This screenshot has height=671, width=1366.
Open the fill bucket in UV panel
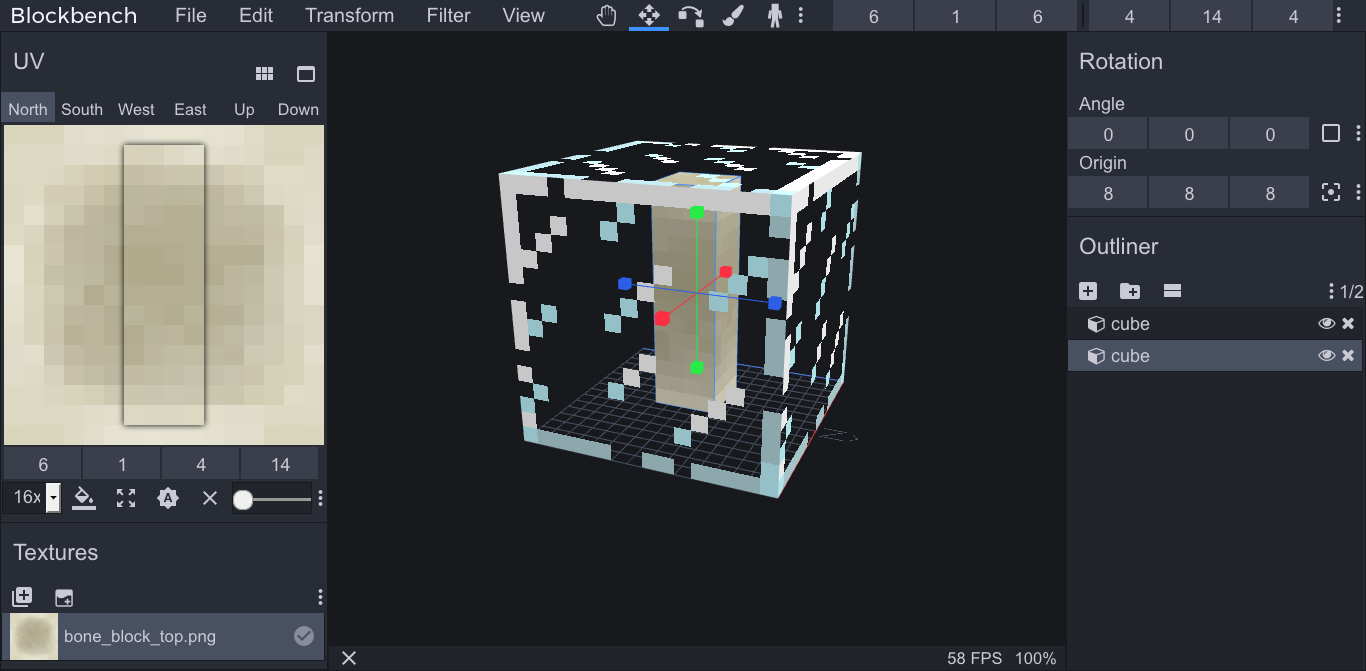tap(84, 497)
